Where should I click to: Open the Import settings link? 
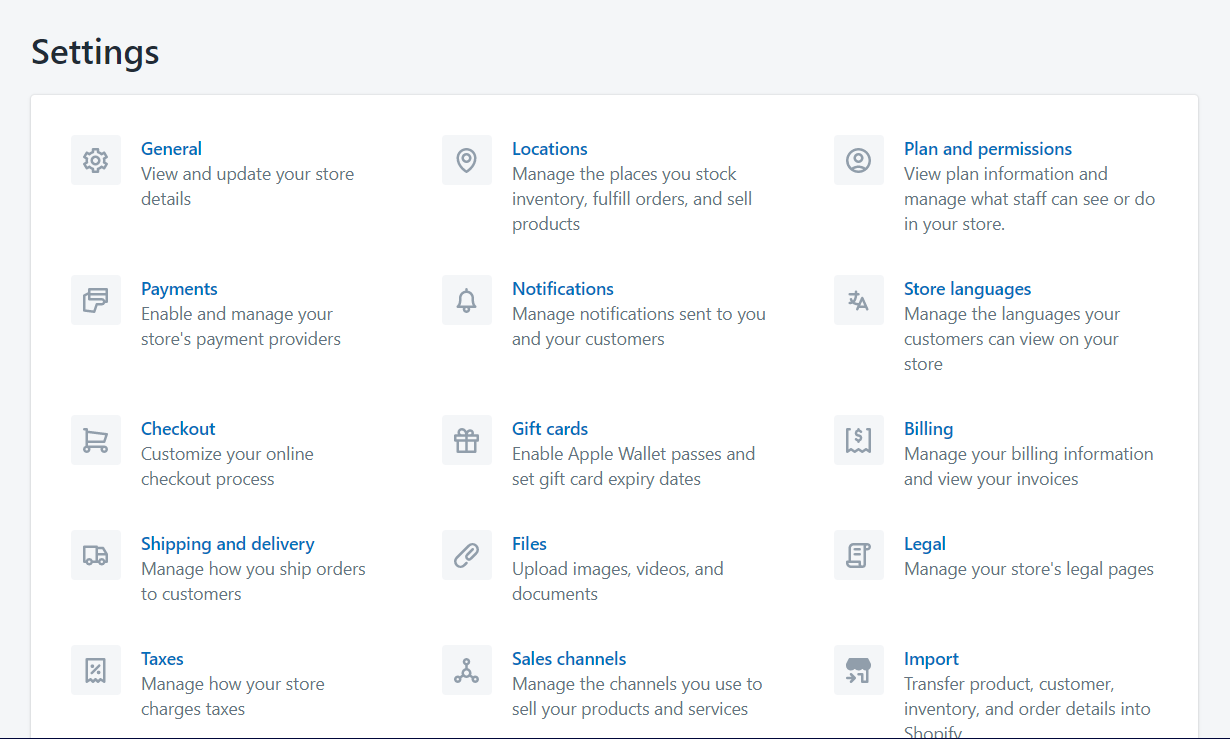pyautogui.click(x=931, y=659)
